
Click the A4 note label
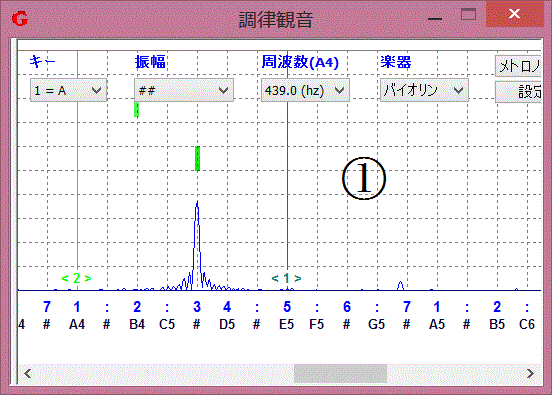77,324
